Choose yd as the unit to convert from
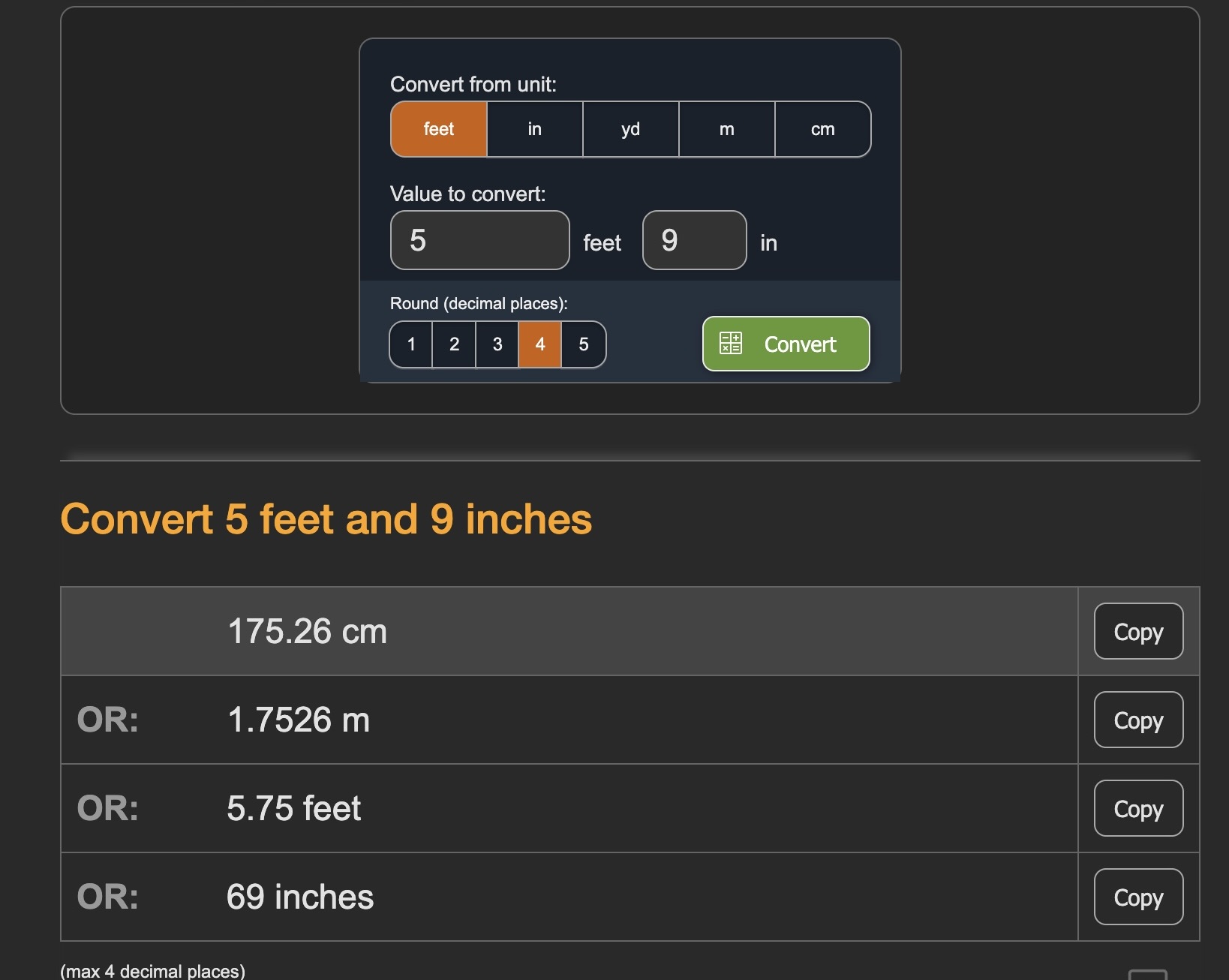The image size is (1229, 980). click(x=630, y=129)
